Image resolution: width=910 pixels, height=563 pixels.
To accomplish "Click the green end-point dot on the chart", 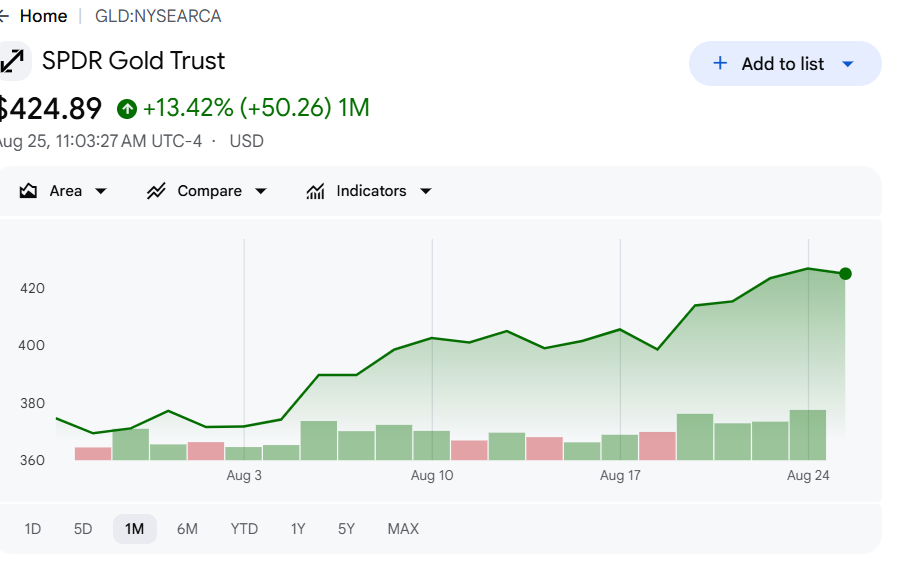I will tap(846, 273).
